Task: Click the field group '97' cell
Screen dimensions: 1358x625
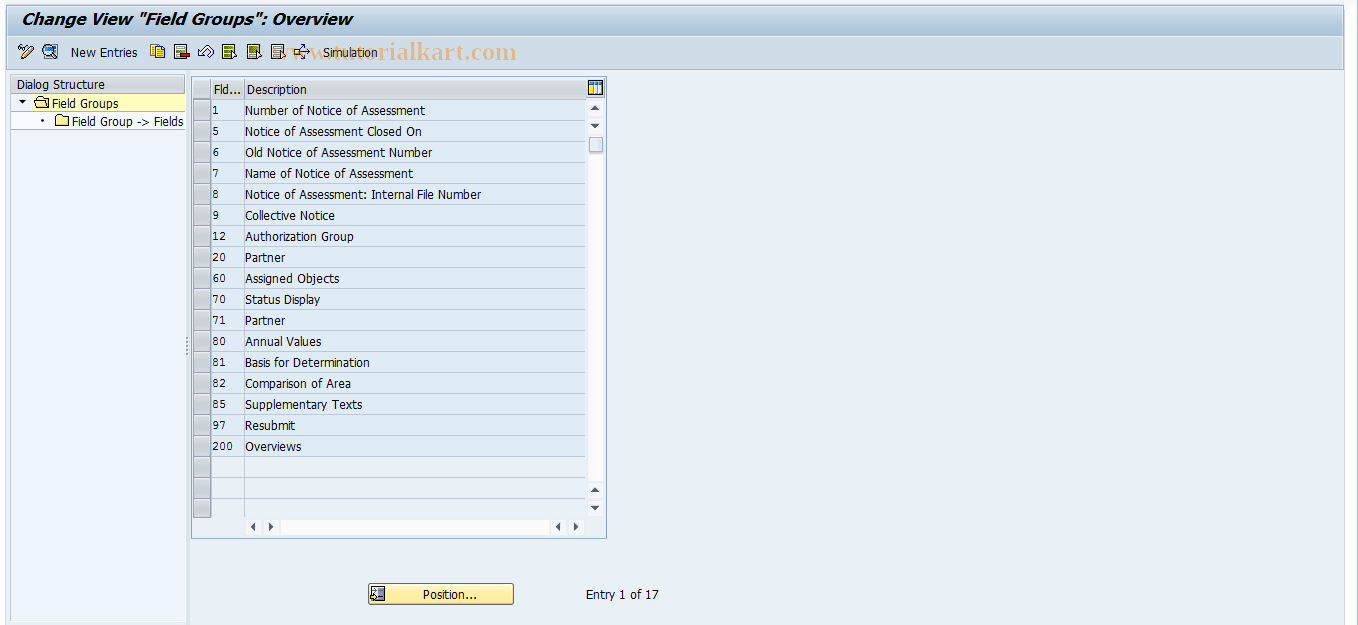Action: tap(227, 425)
